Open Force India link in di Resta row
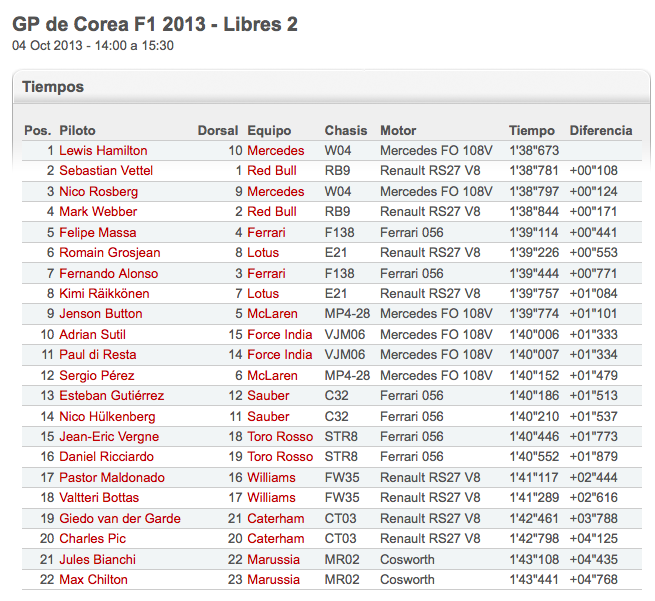Viewport: 655px width, 601px height. click(x=280, y=354)
